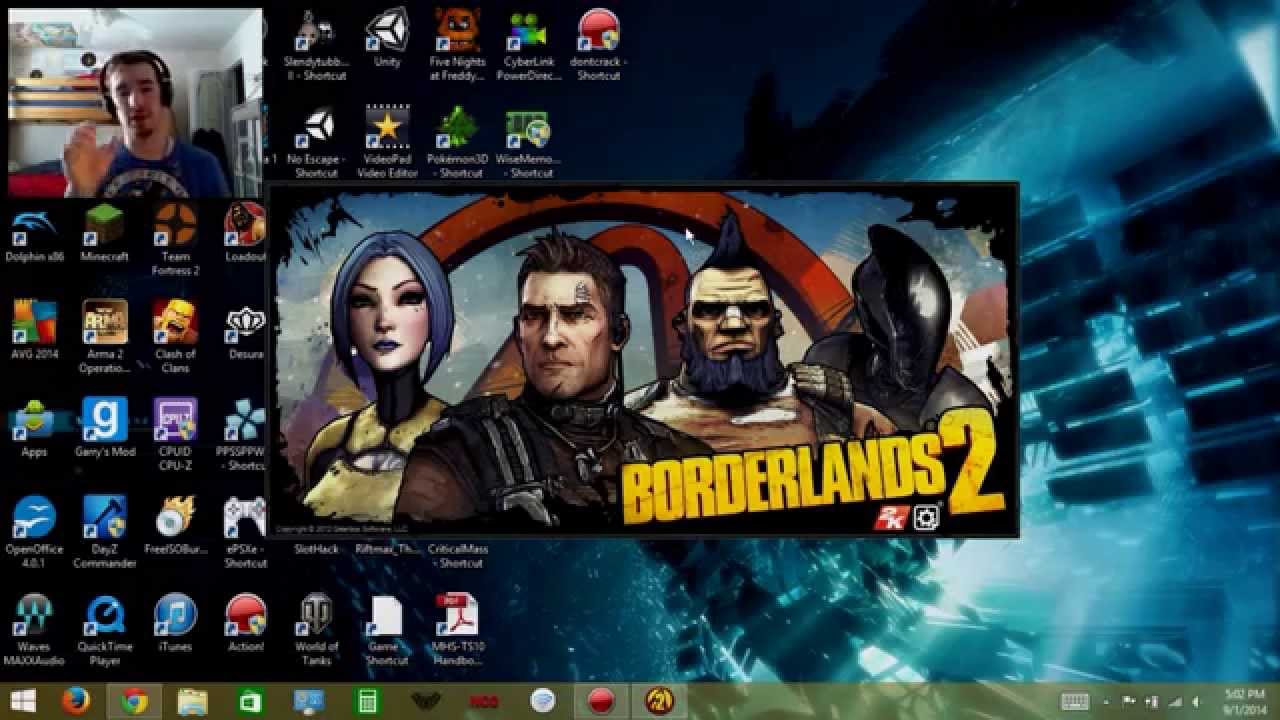
Task: Open the calculator taskbar icon
Action: 367,701
